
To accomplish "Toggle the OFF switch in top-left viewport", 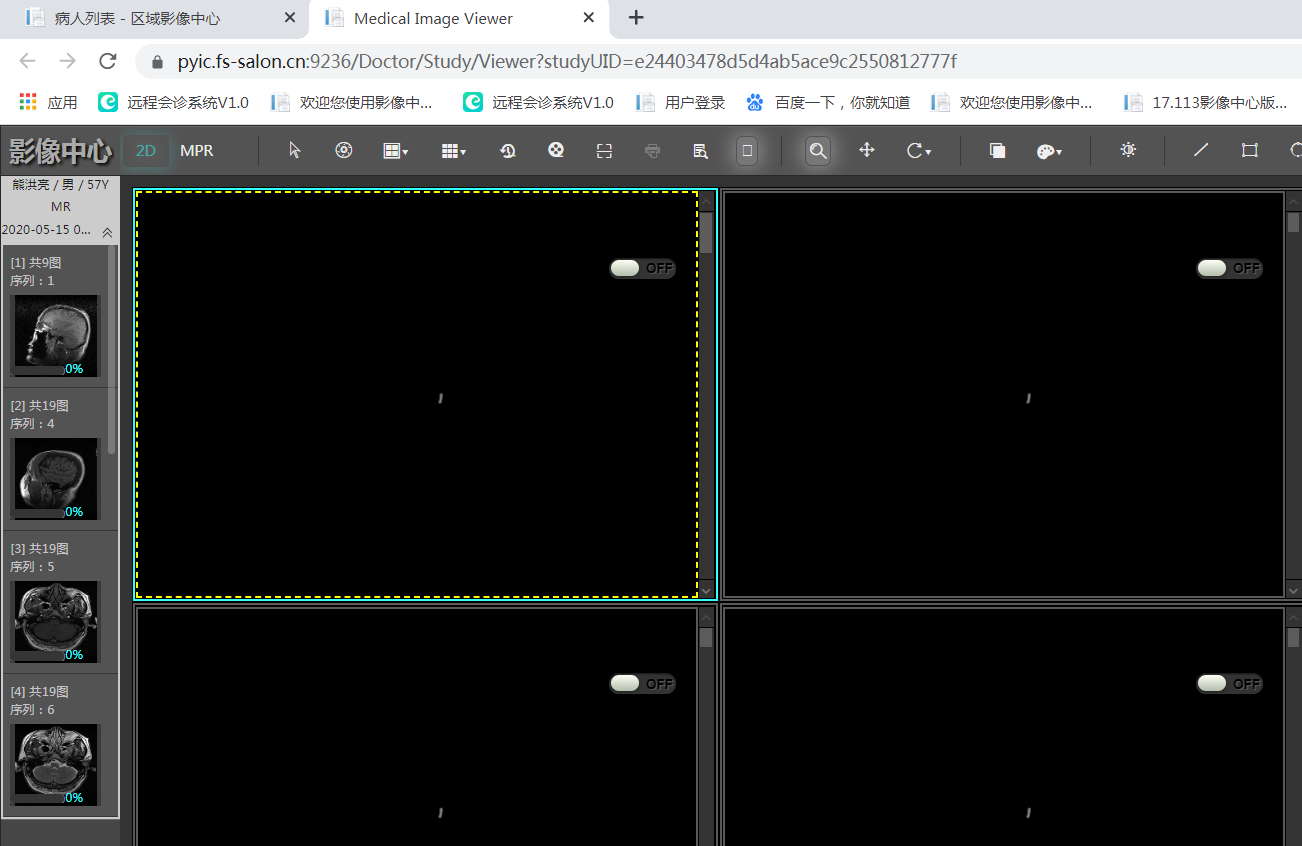I will pos(642,268).
